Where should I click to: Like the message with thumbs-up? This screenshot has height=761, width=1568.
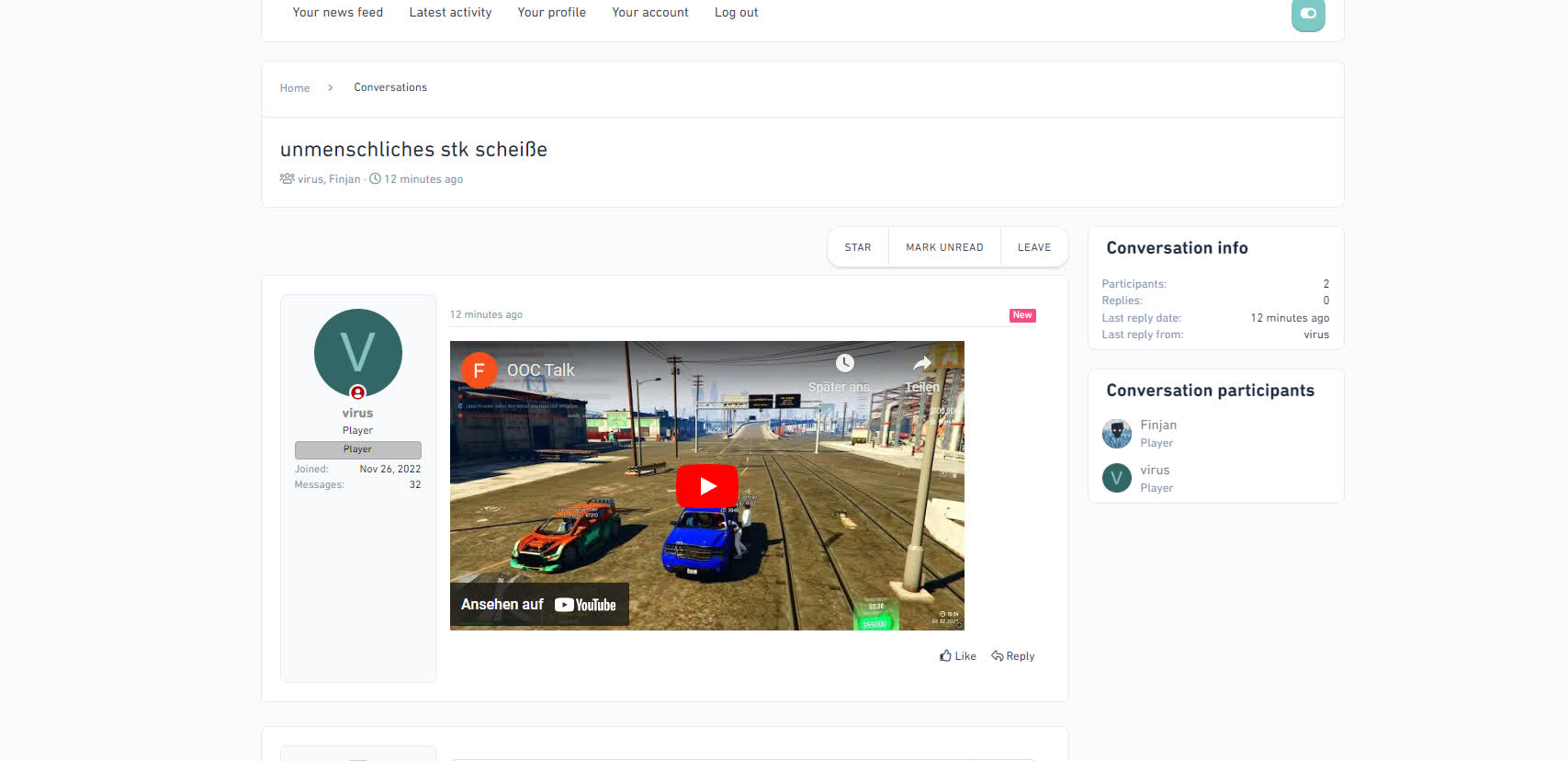(x=958, y=656)
